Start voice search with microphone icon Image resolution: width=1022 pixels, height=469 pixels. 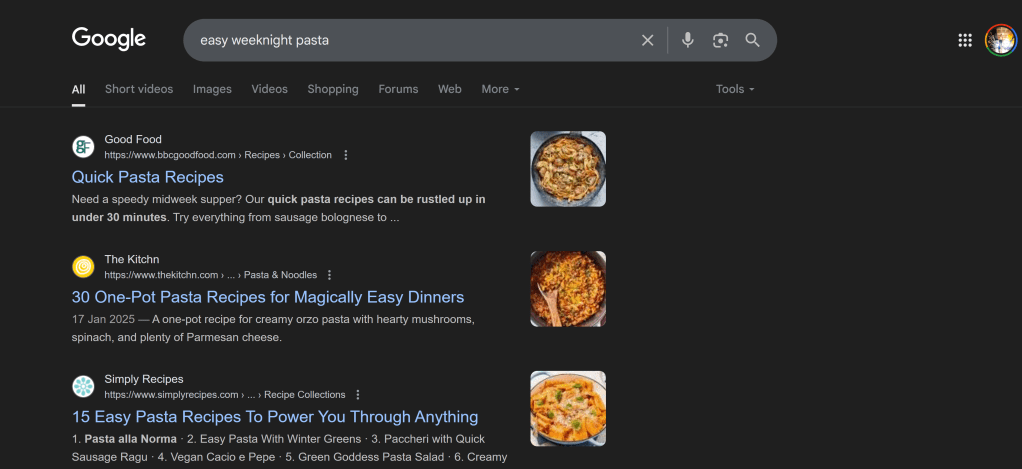pos(687,40)
